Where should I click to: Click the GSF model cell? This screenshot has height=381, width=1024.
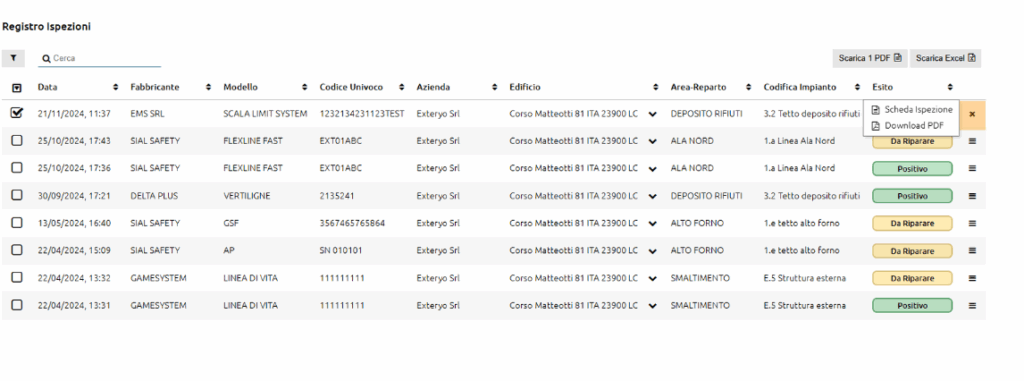pyautogui.click(x=231, y=224)
